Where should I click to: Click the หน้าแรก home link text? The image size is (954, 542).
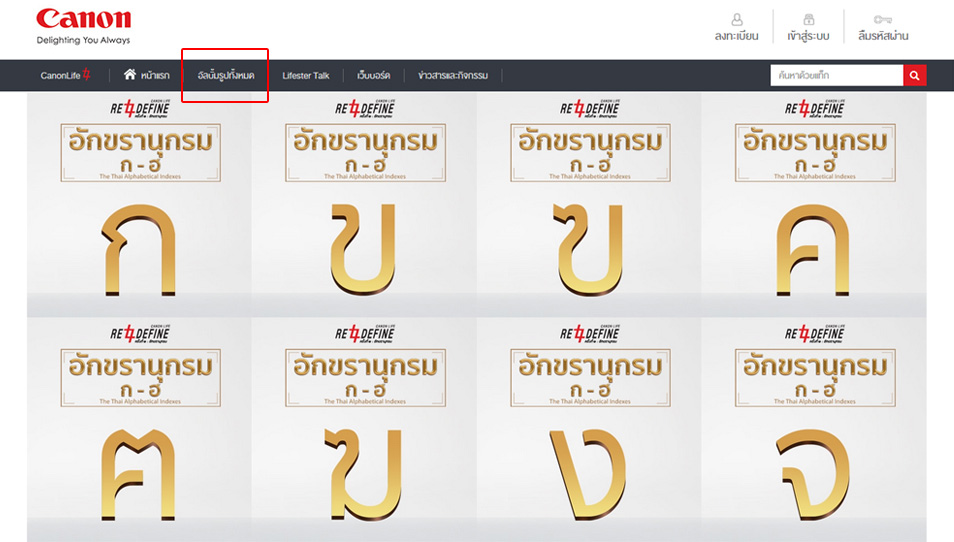coord(155,76)
